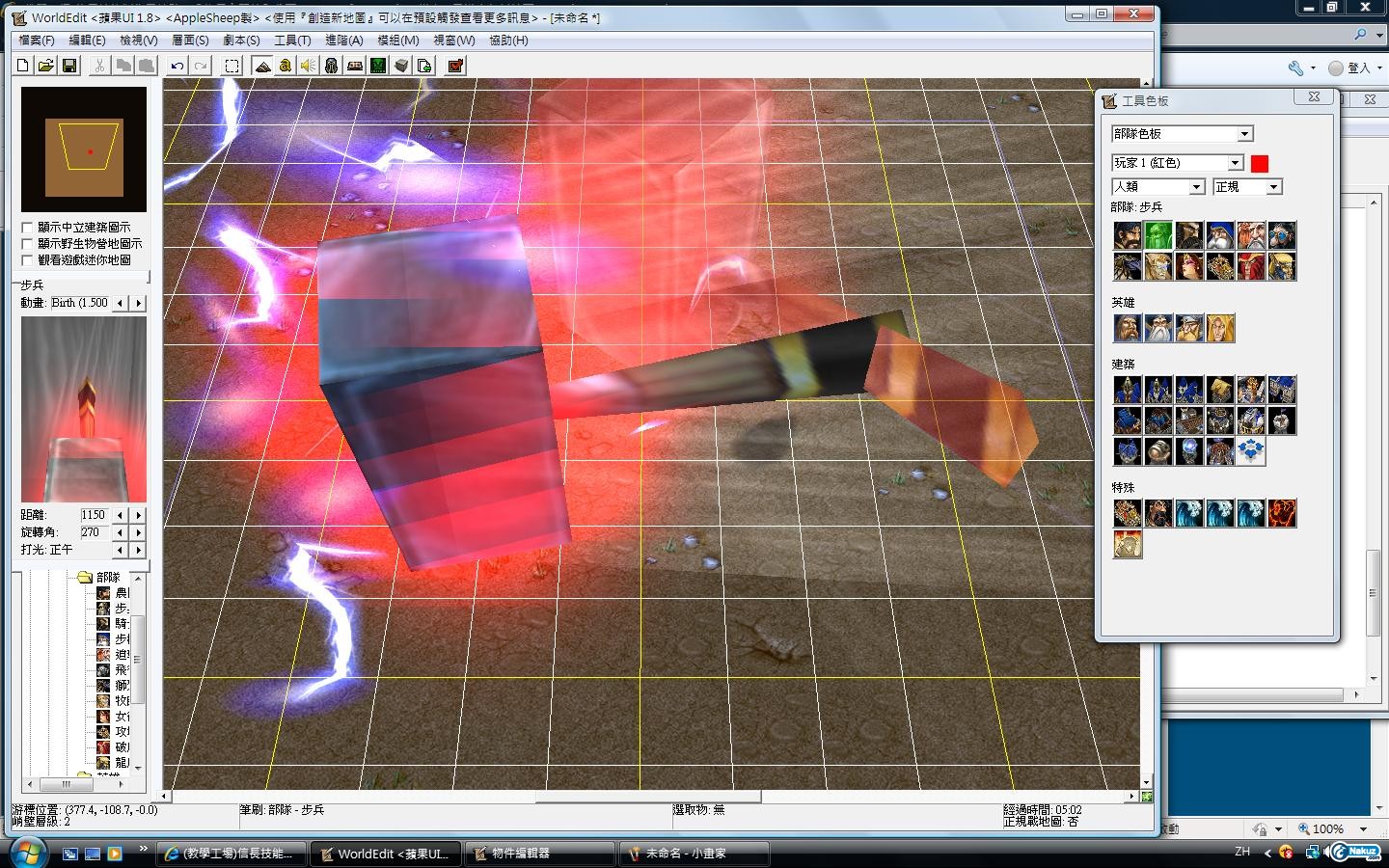Screen dimensions: 1389x868
Task: Click the unit tree vertical scrollbar thumb
Action: (x=138, y=660)
